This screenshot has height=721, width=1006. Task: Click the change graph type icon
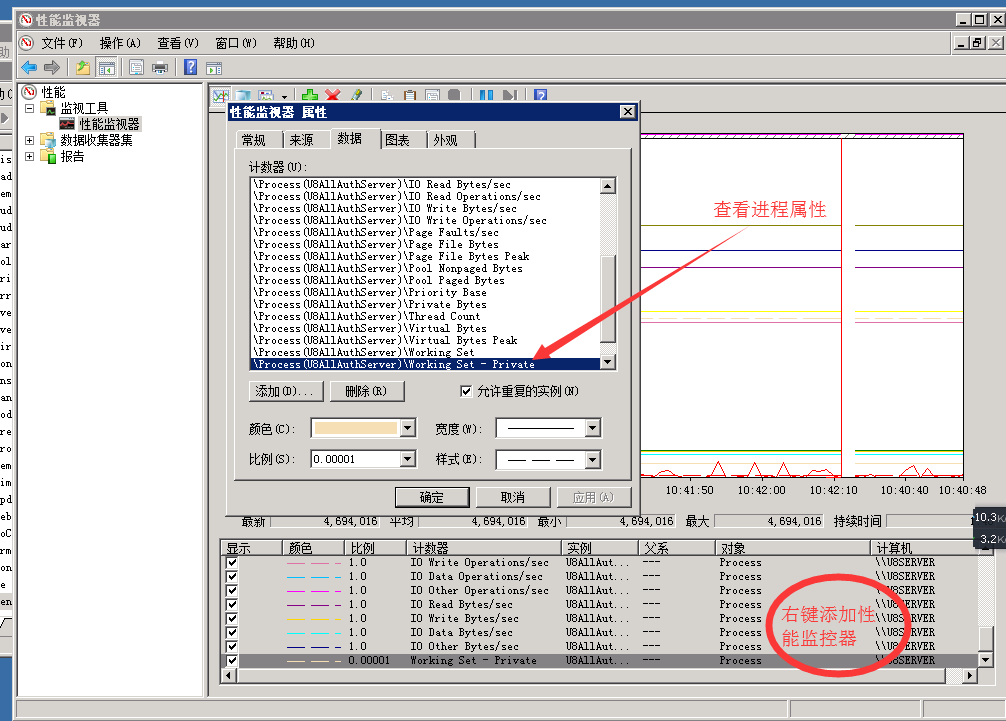pyautogui.click(x=266, y=96)
